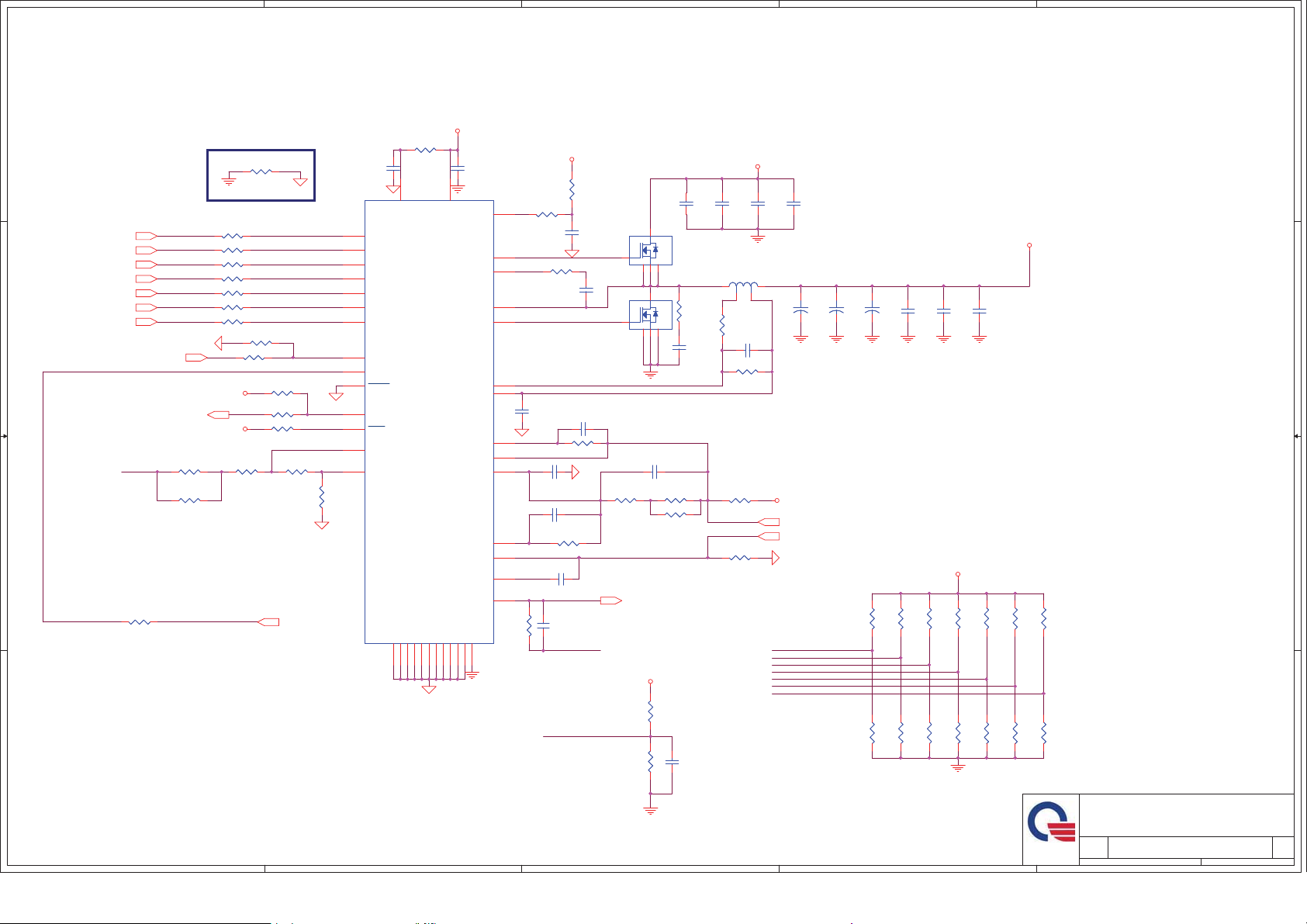Click the port at the bottom-left long wire's end

268,622
